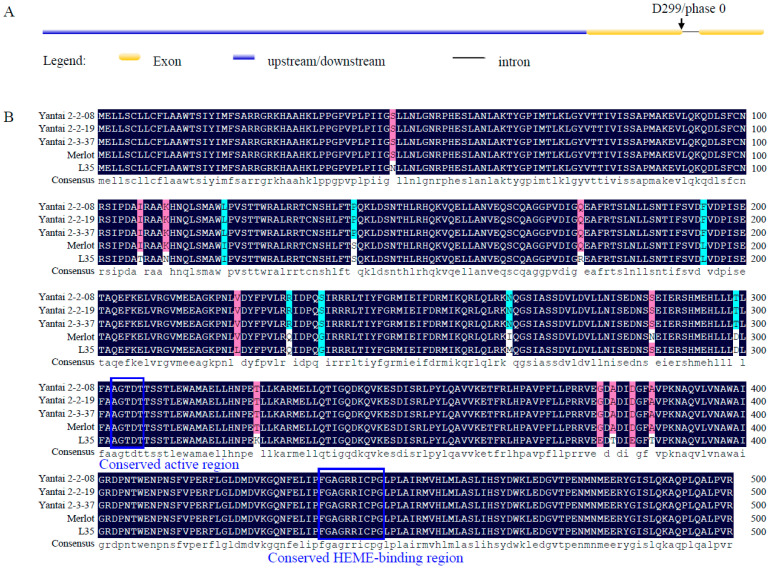The image size is (773, 568).
Task: Click the 'Merlot' label of the FAAGTD row
Action: tap(80, 427)
